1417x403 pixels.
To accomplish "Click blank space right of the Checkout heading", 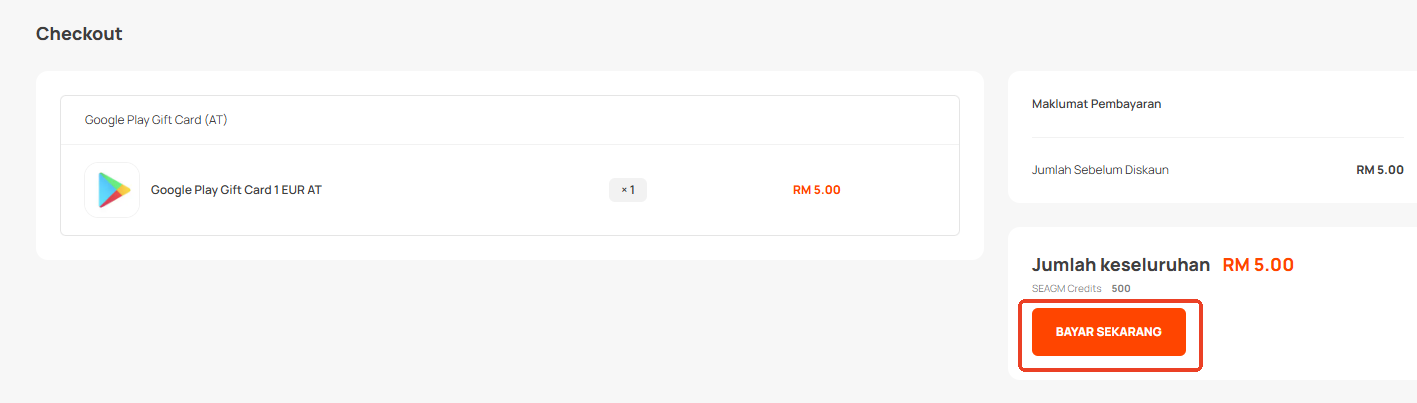I will pyautogui.click(x=500, y=34).
